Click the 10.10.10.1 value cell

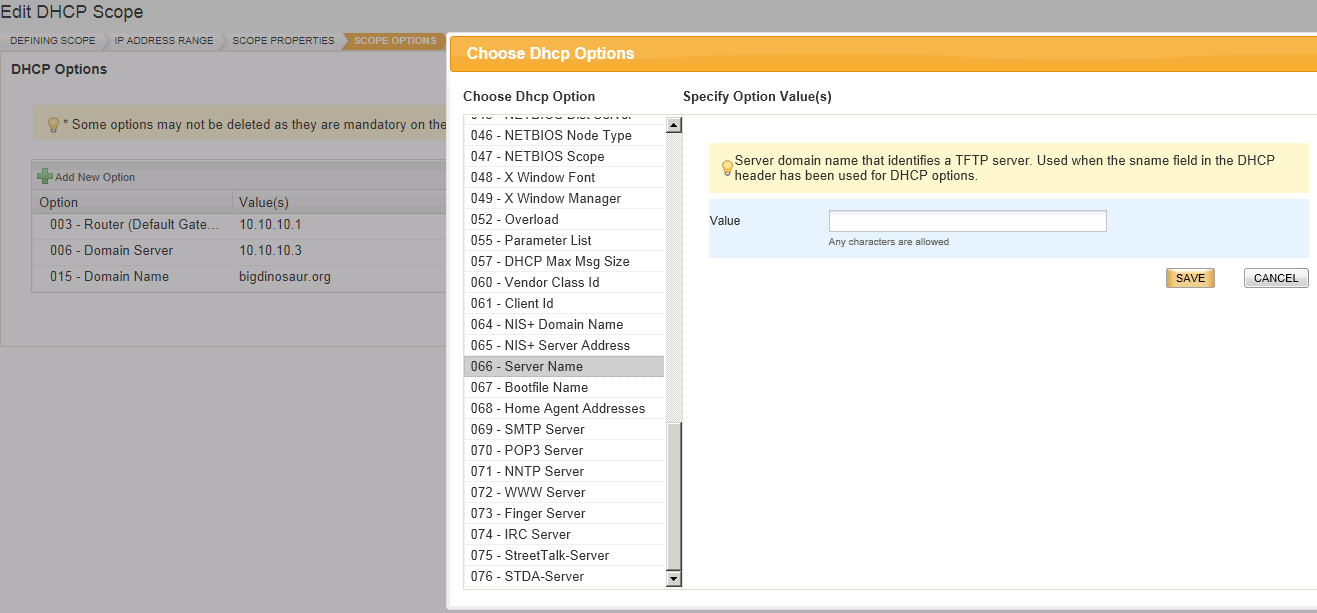pyautogui.click(x=270, y=225)
